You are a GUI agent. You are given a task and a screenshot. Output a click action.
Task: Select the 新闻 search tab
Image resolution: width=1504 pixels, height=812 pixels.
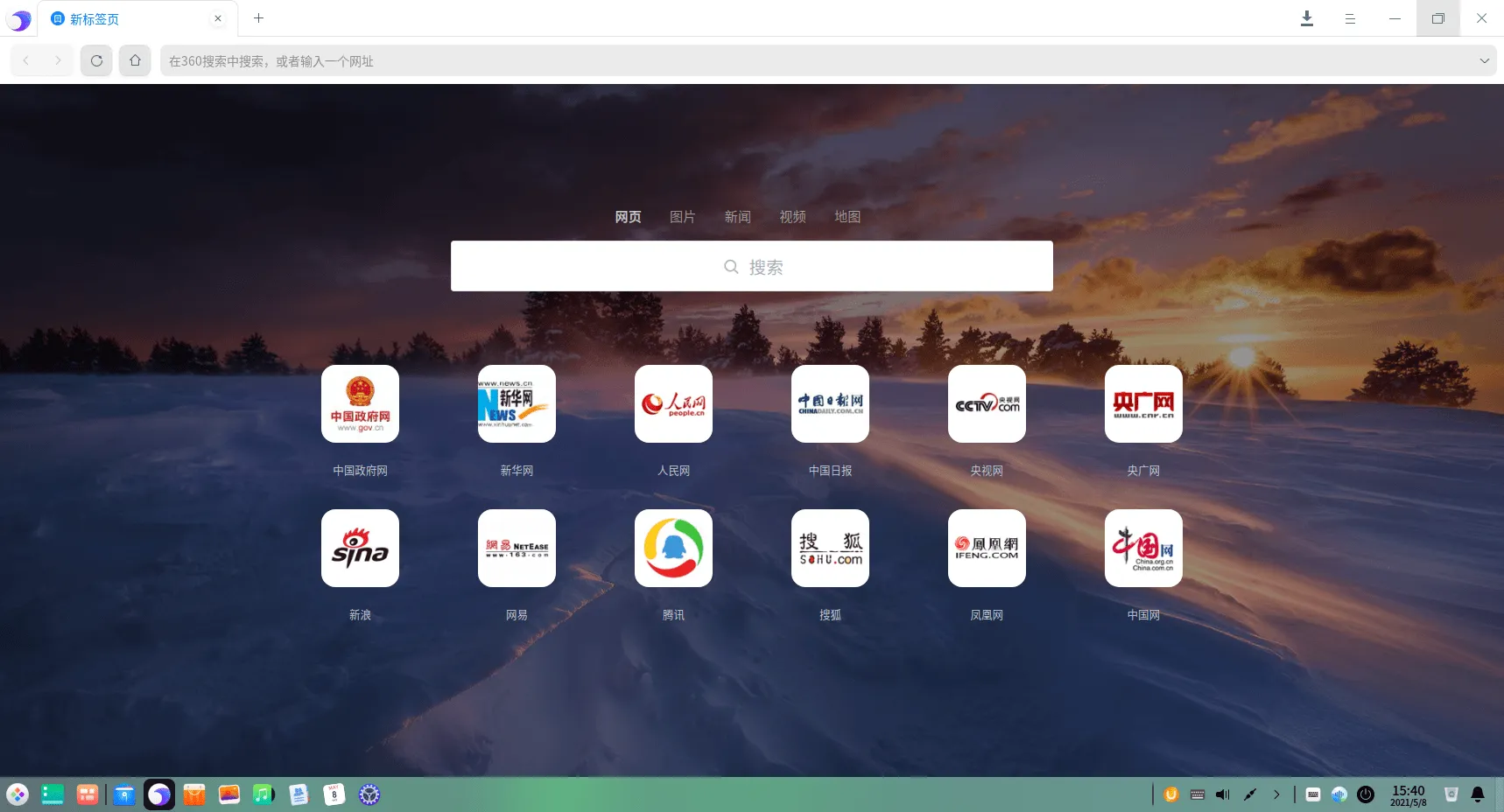[737, 217]
